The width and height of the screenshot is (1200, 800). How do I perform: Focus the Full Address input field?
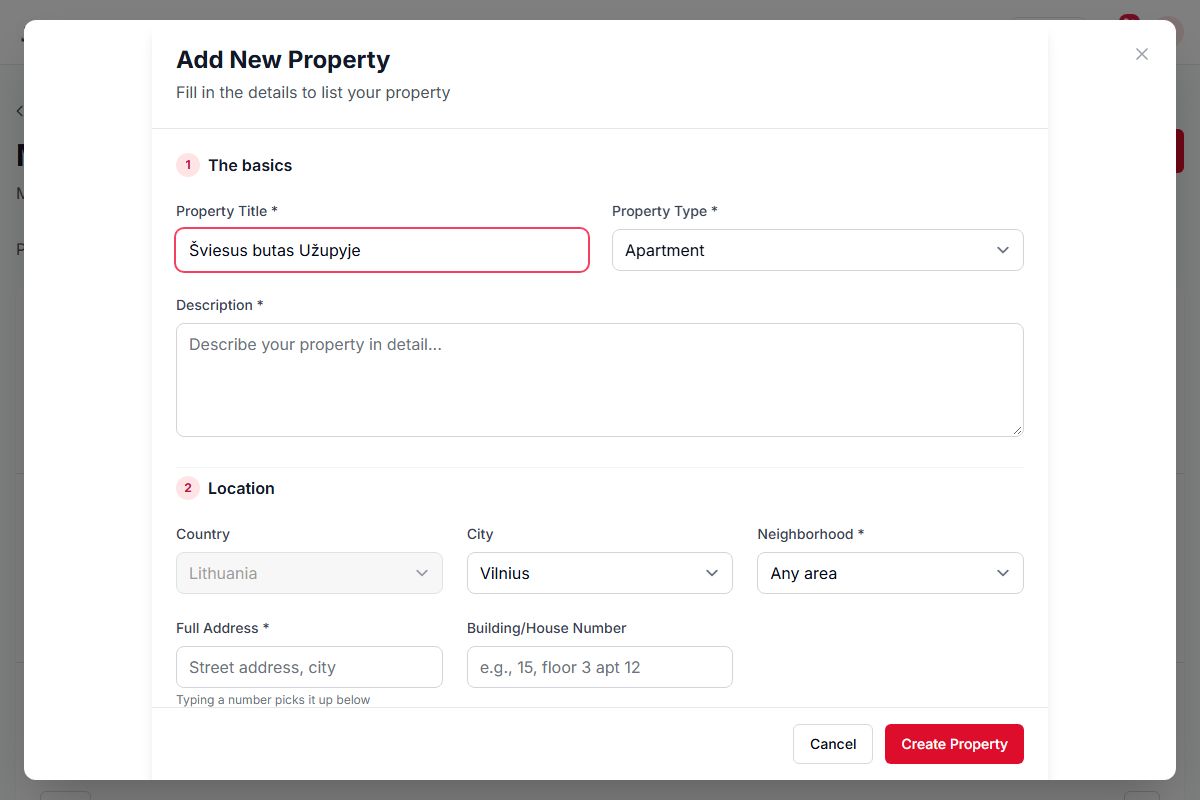pyautogui.click(x=309, y=667)
